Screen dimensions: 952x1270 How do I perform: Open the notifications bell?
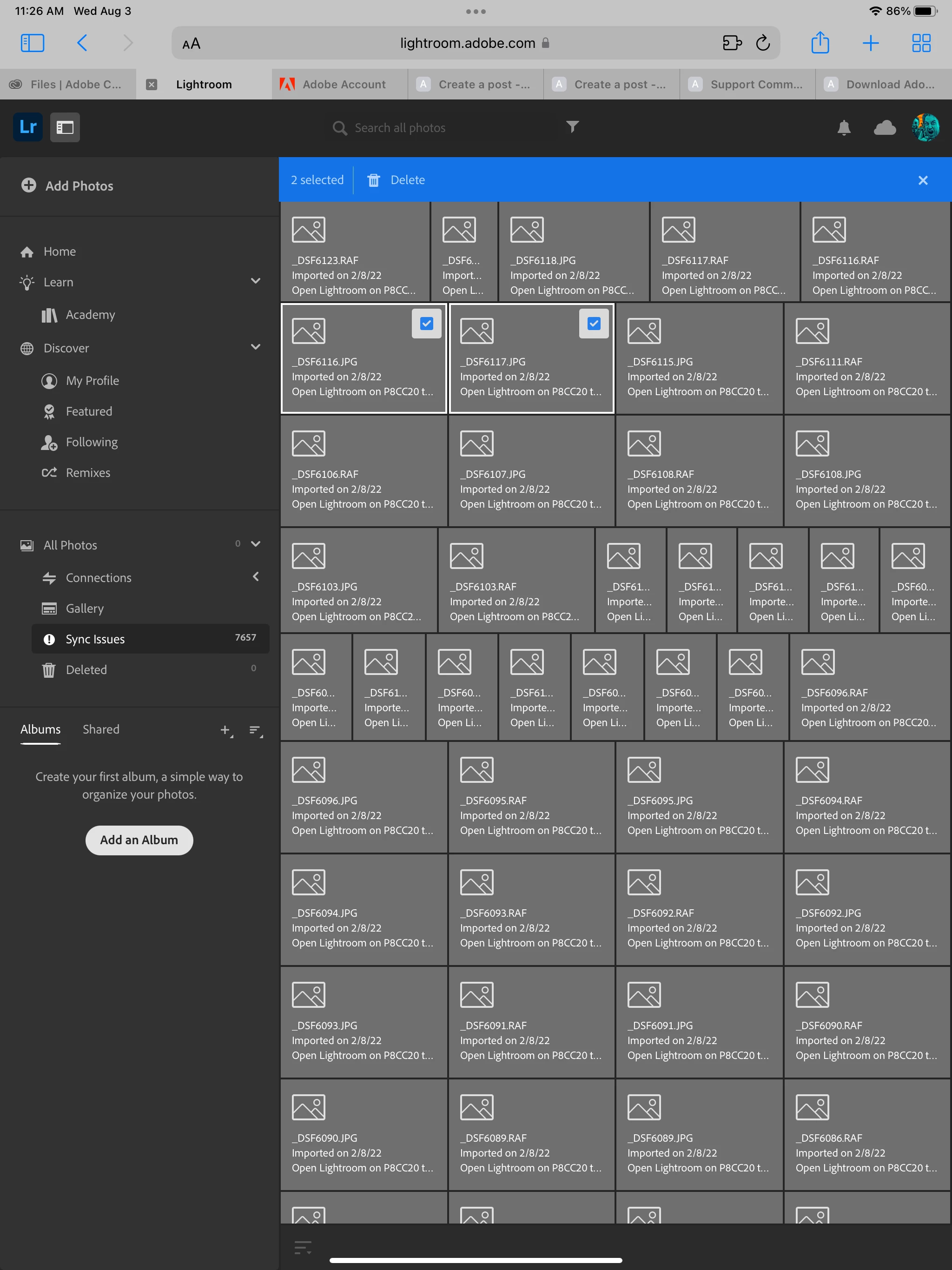point(844,127)
